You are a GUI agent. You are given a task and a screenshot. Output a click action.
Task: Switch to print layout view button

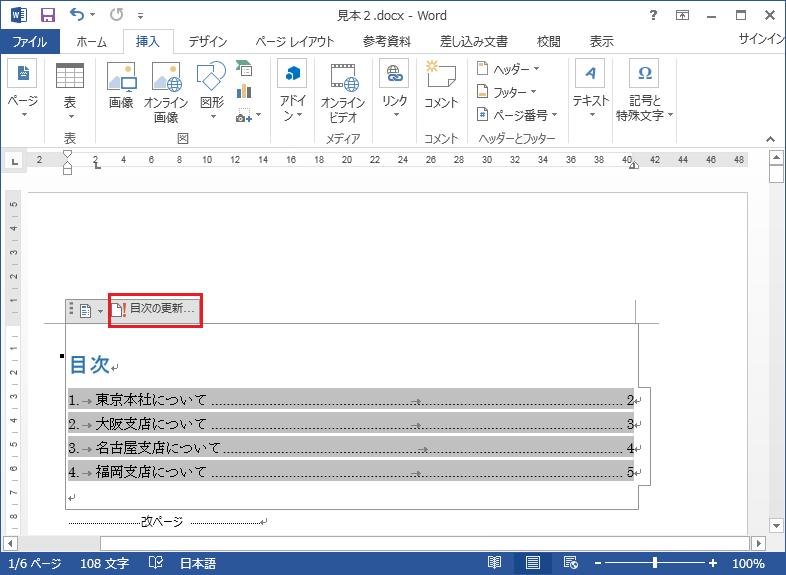click(533, 563)
